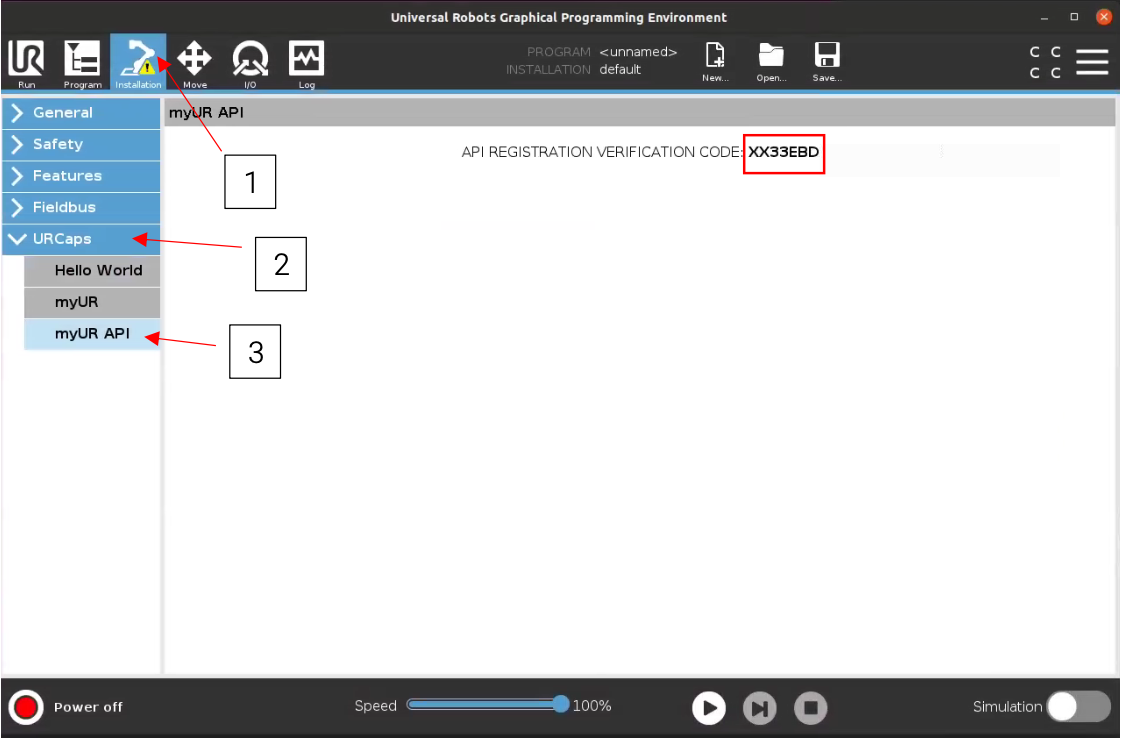Select the Program icon in the toolbar
1121x738 pixels.
coord(82,60)
